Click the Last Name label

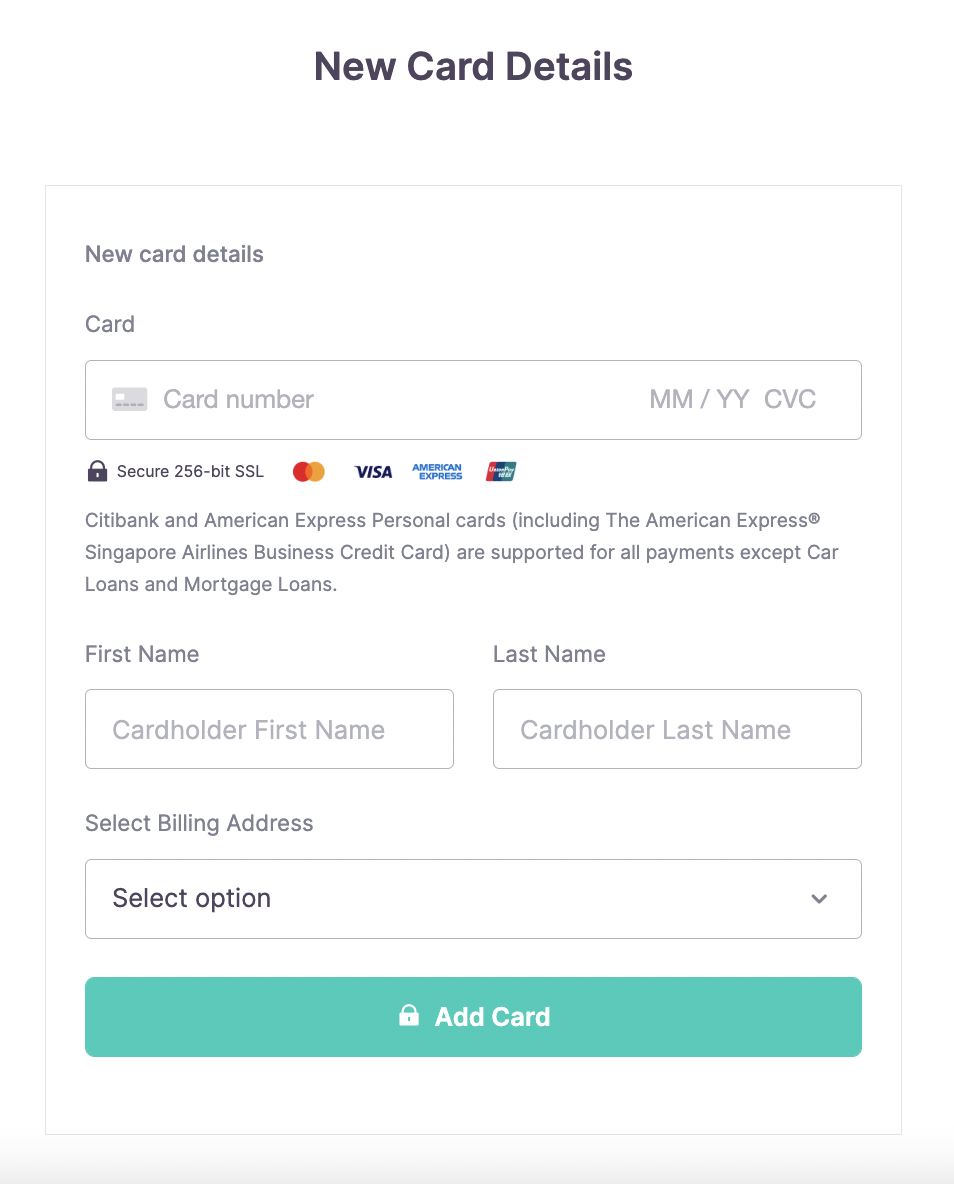pyautogui.click(x=549, y=654)
